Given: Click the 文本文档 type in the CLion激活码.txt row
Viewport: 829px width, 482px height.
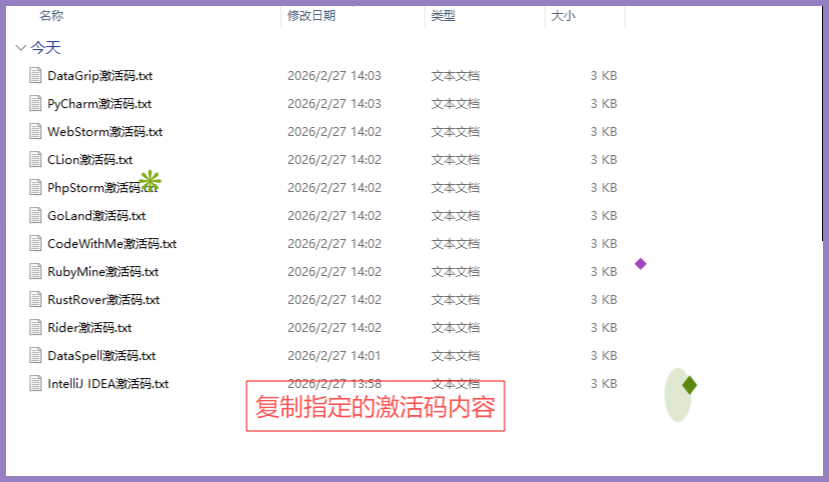Looking at the screenshot, I should (455, 160).
